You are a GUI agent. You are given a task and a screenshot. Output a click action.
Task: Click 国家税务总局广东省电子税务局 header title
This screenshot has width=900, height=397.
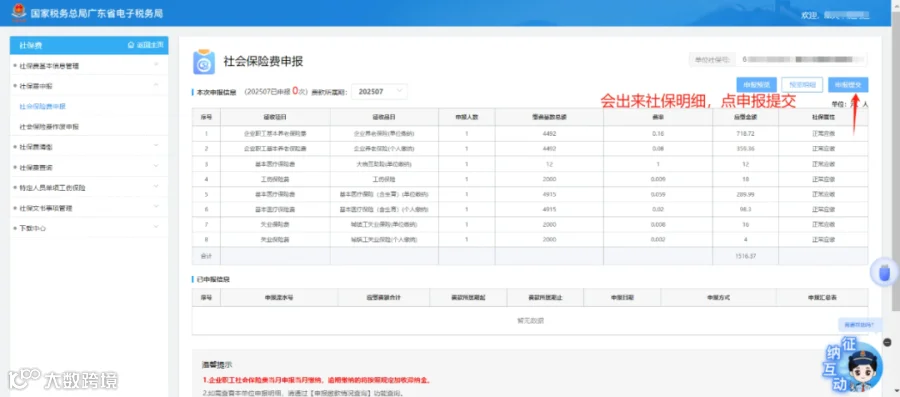click(97, 13)
